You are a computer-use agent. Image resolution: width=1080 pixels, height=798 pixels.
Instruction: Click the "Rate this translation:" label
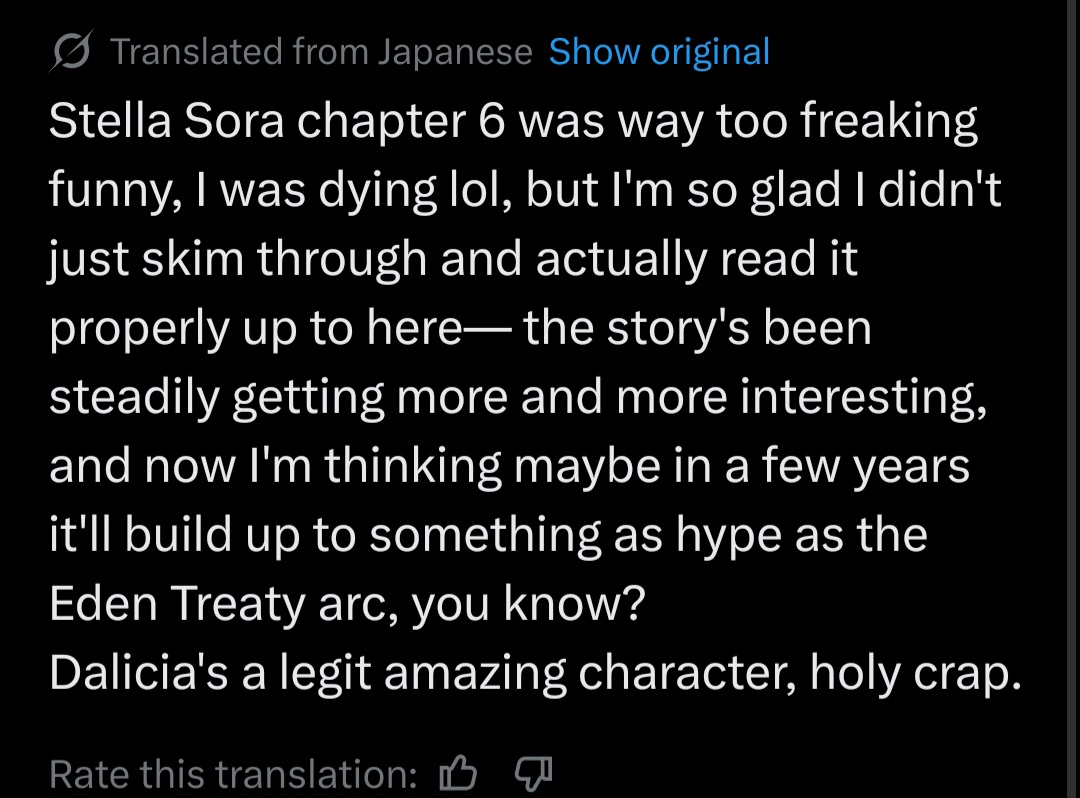pyautogui.click(x=233, y=774)
